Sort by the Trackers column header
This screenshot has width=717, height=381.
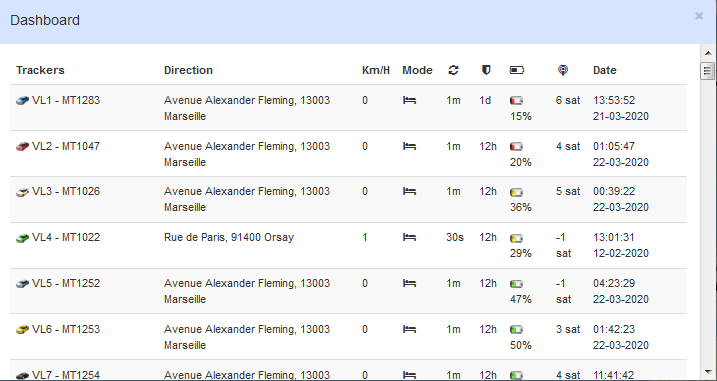[40, 70]
